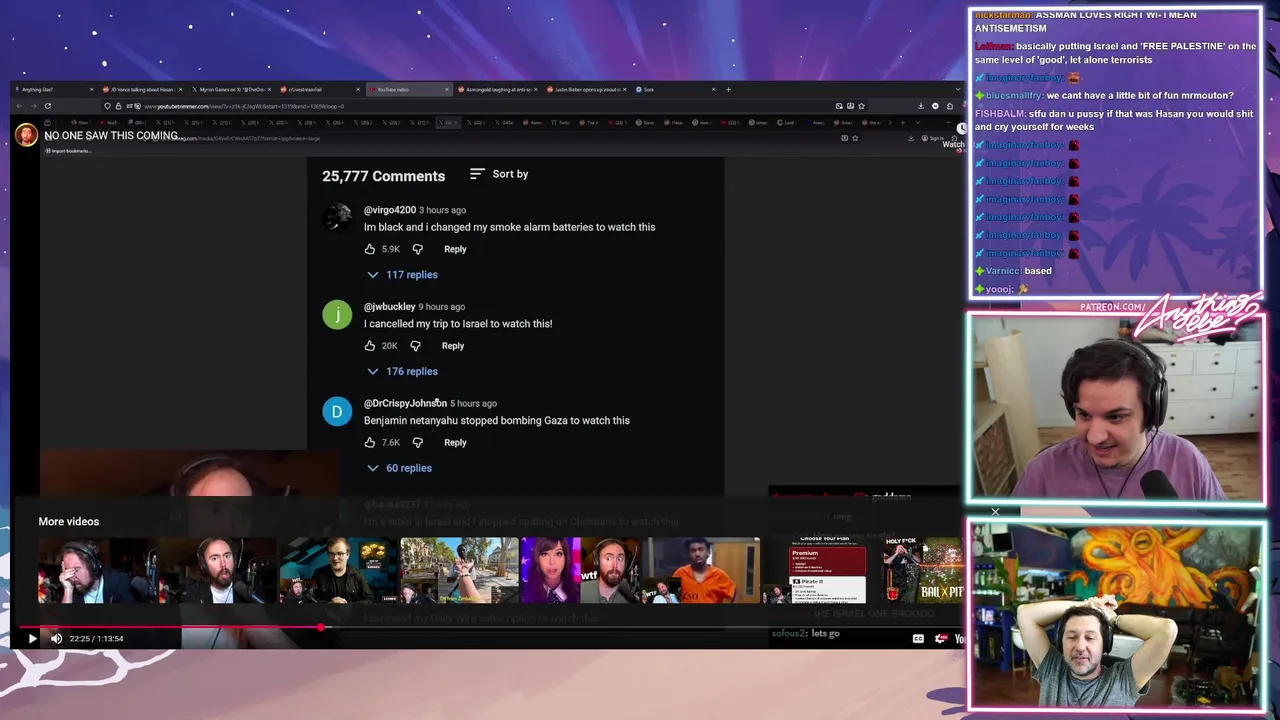Dislike the @virgo4200 comment
1280x720 pixels.
click(x=418, y=249)
